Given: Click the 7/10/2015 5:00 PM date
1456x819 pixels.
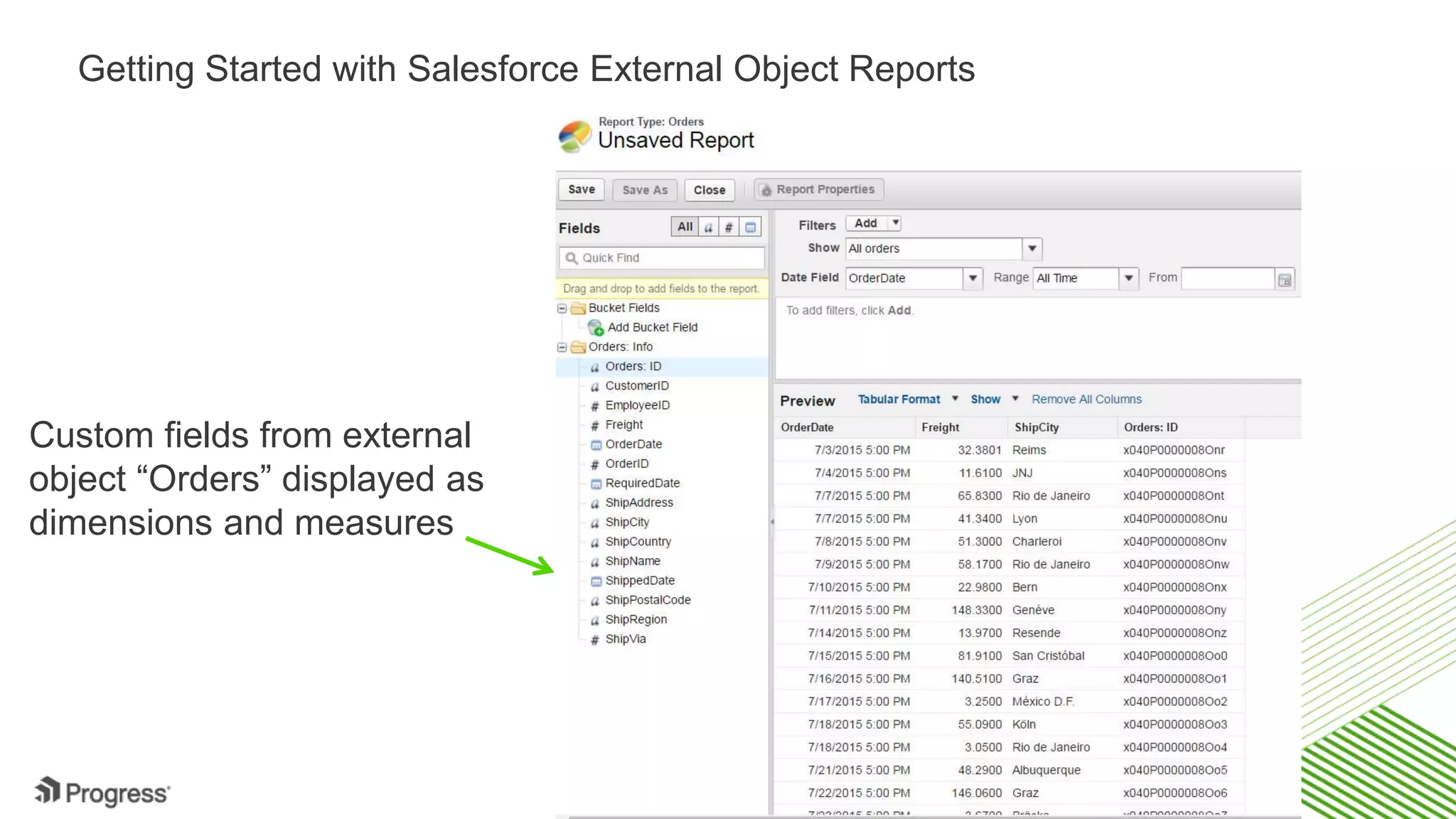Looking at the screenshot, I should pyautogui.click(x=859, y=587).
